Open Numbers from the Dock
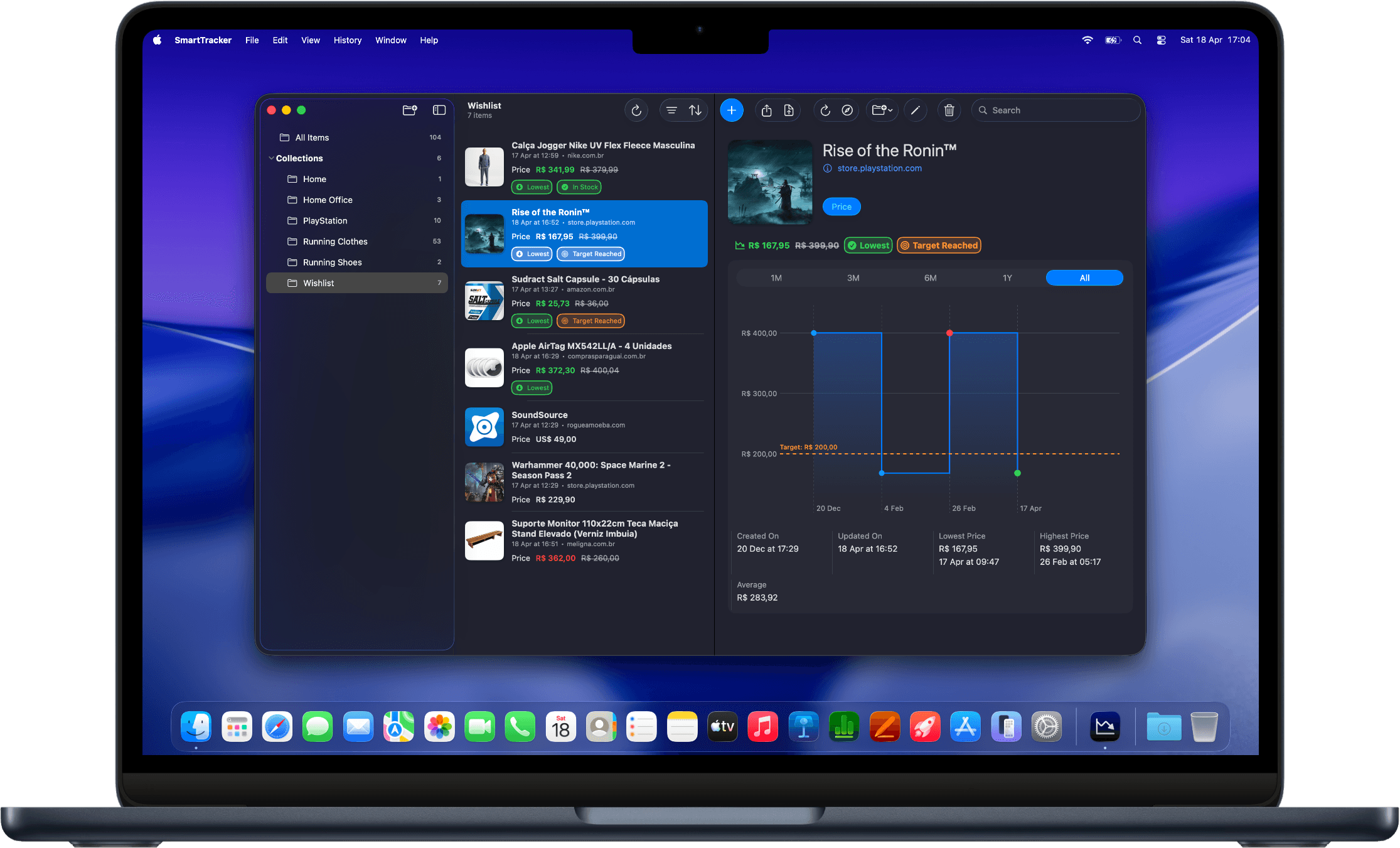Image resolution: width=1400 pixels, height=848 pixels. tap(844, 727)
